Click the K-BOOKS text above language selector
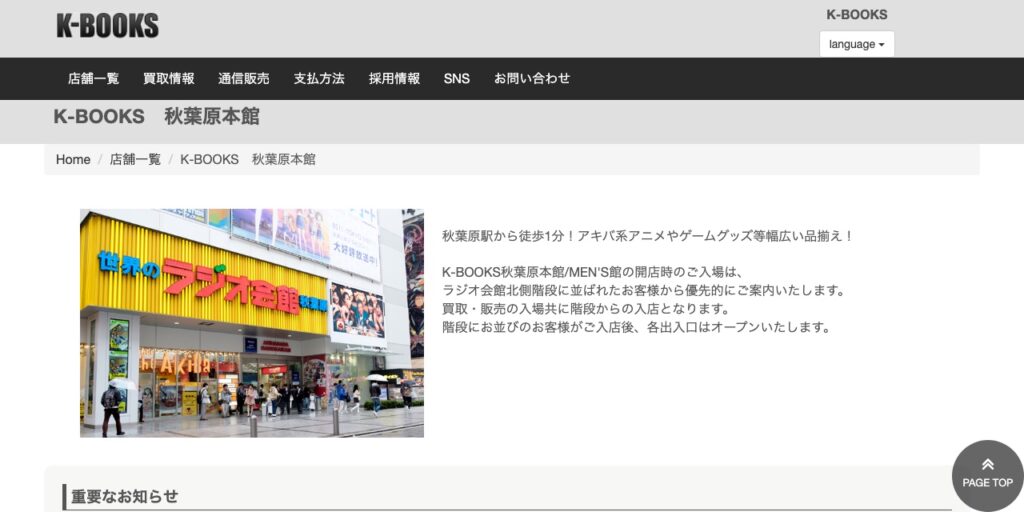 [857, 14]
